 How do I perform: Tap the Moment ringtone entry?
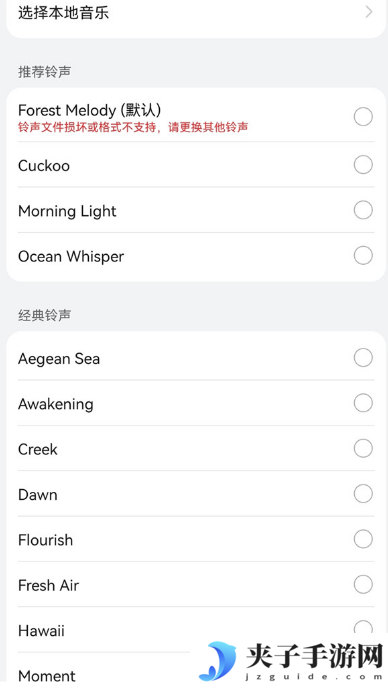click(47, 676)
